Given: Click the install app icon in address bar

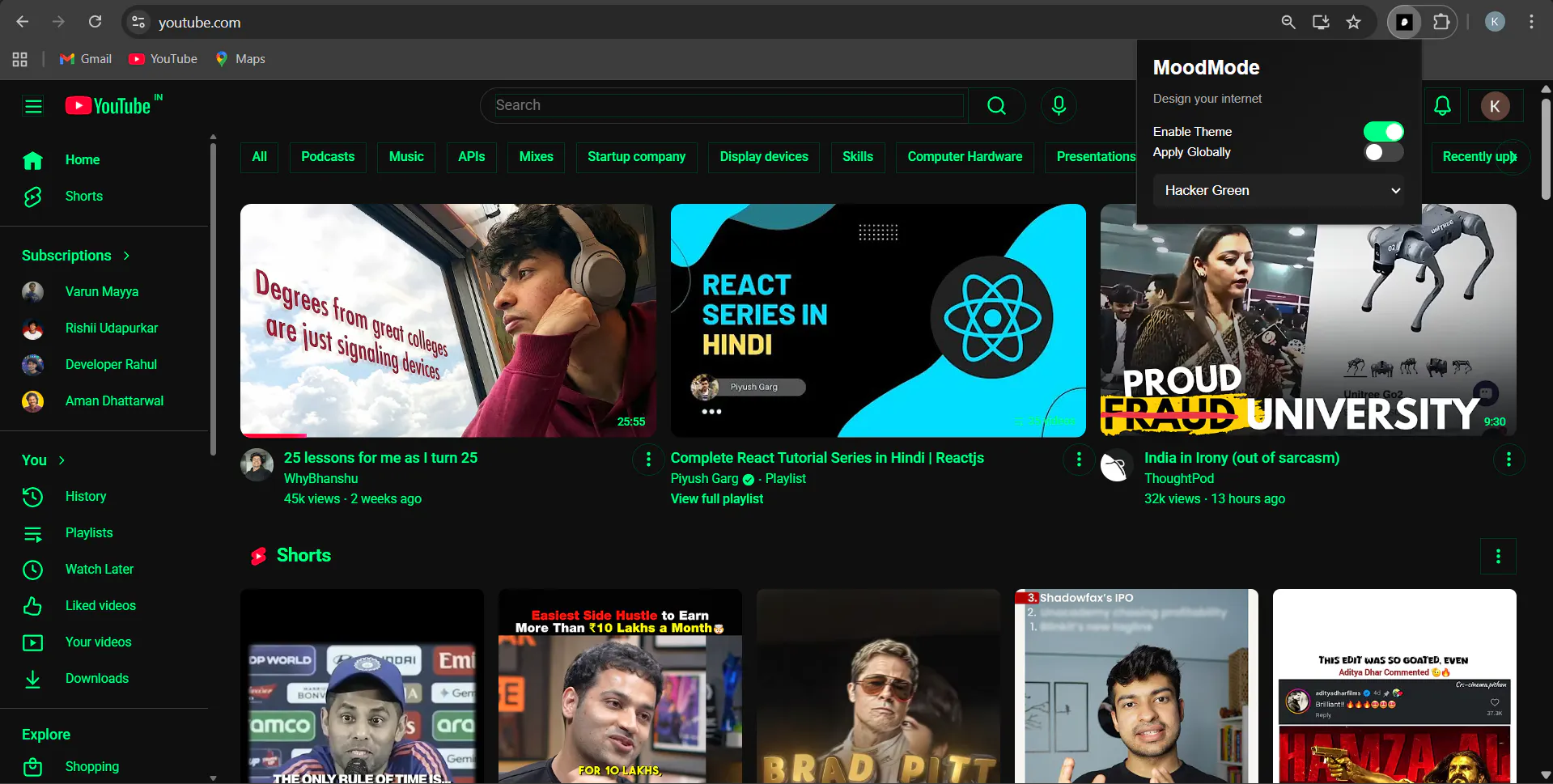Looking at the screenshot, I should pos(1321,22).
